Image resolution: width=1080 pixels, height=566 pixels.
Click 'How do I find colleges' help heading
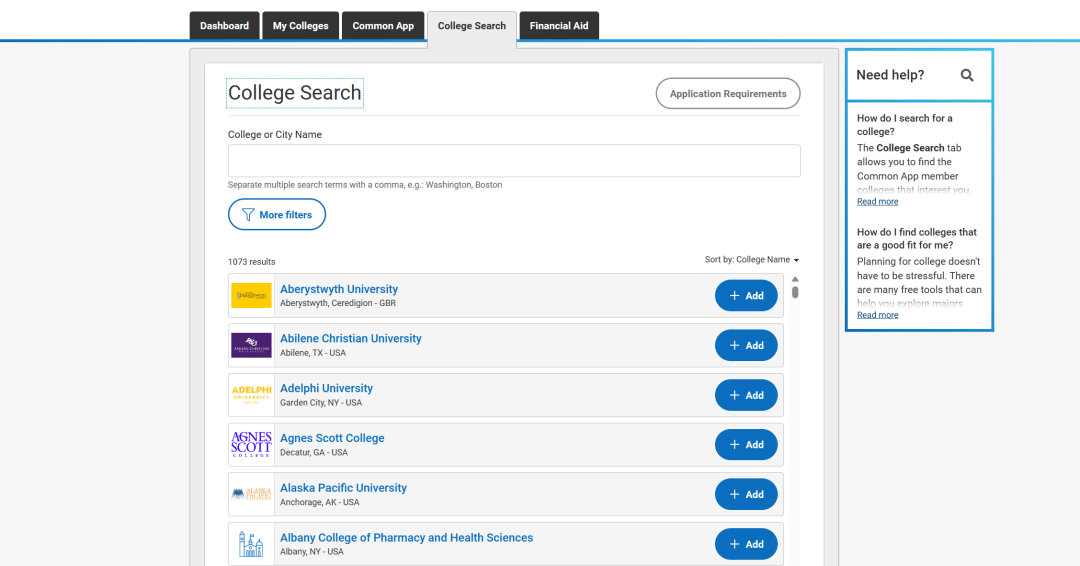[x=917, y=238]
